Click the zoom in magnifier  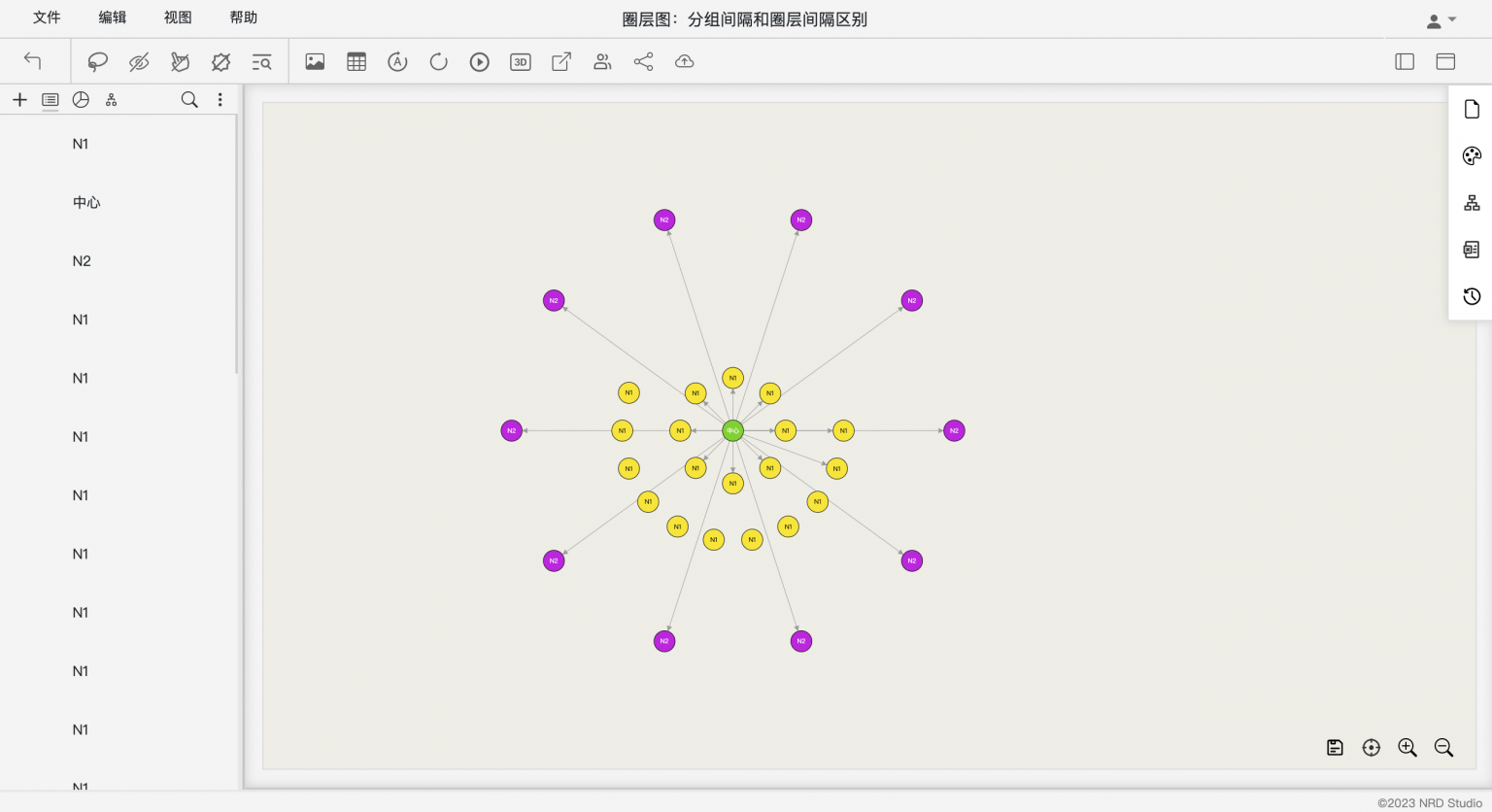tap(1407, 747)
